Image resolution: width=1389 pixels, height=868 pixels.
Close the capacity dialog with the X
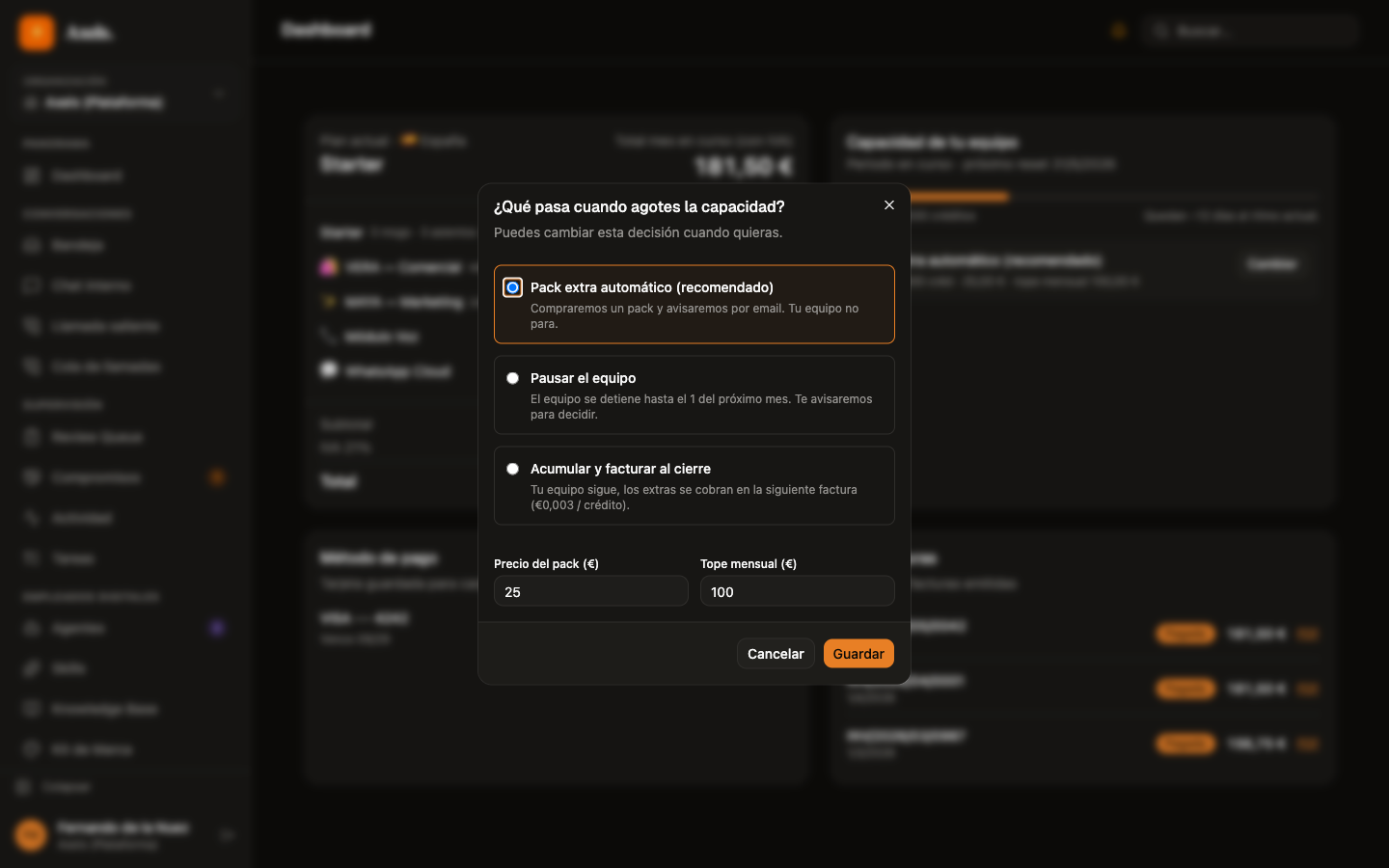tap(889, 205)
